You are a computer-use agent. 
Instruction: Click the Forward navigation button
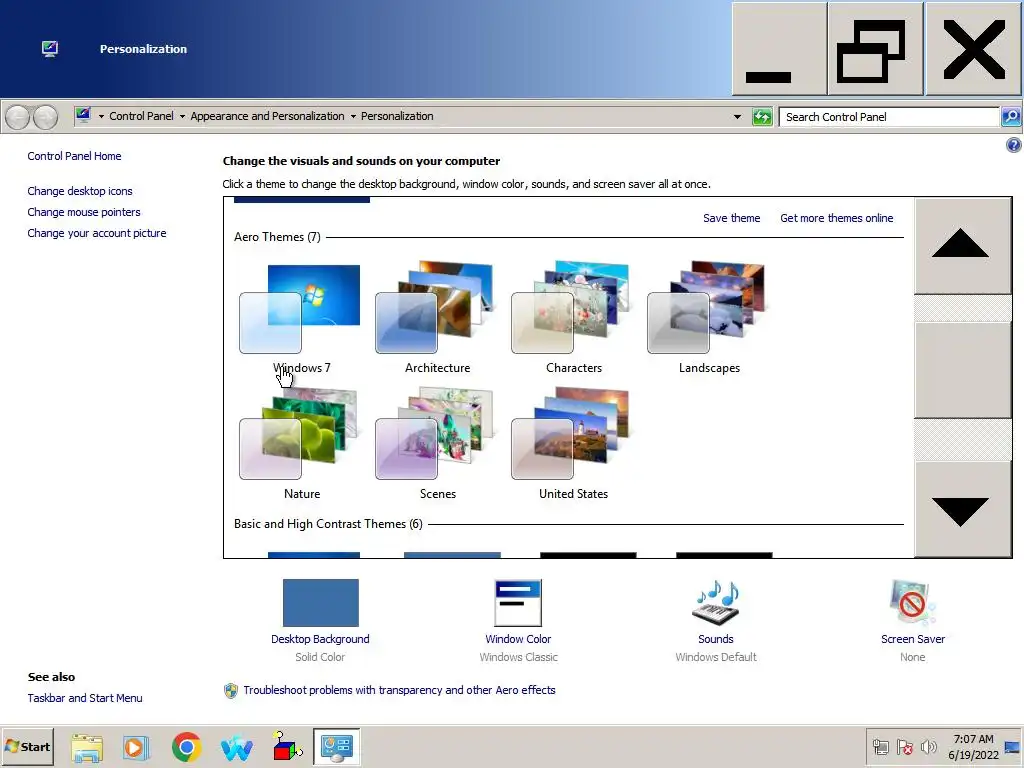click(45, 117)
